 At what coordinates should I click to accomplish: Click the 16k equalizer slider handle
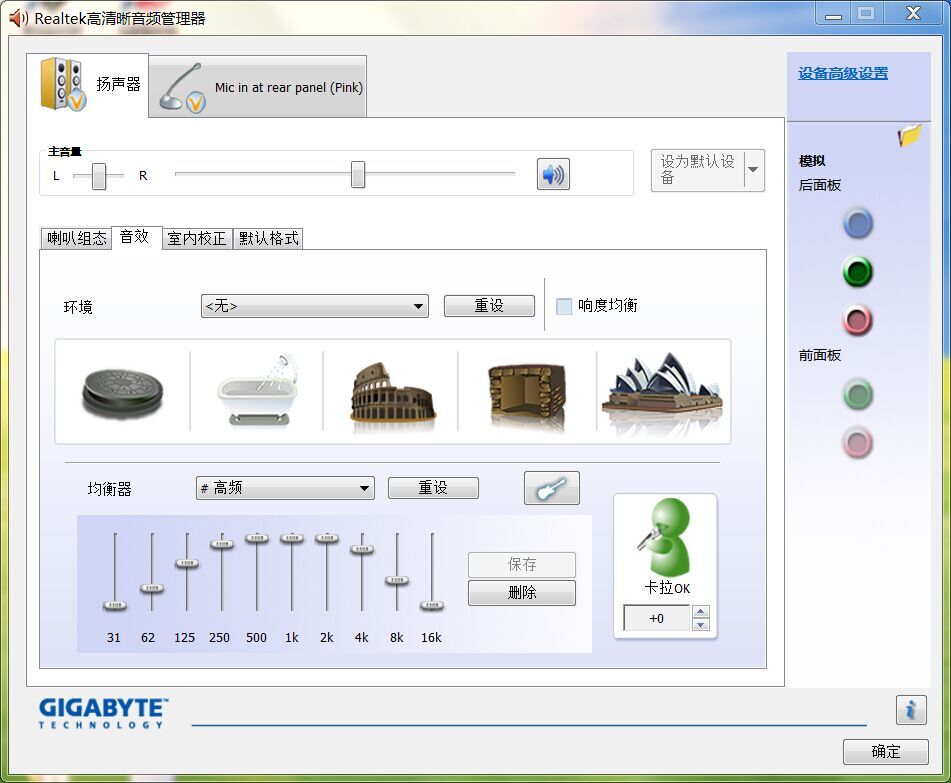pos(432,605)
